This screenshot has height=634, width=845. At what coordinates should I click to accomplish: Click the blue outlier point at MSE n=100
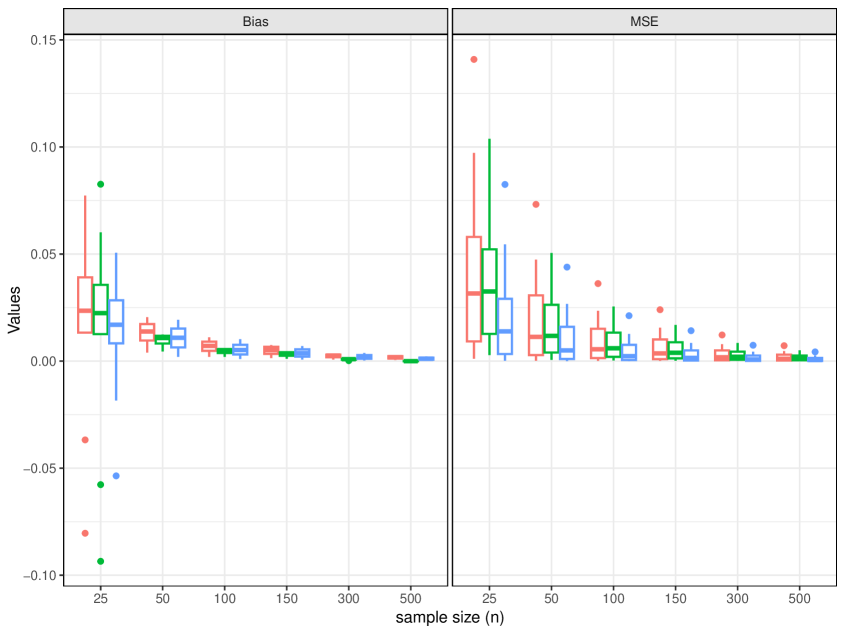coord(629,316)
